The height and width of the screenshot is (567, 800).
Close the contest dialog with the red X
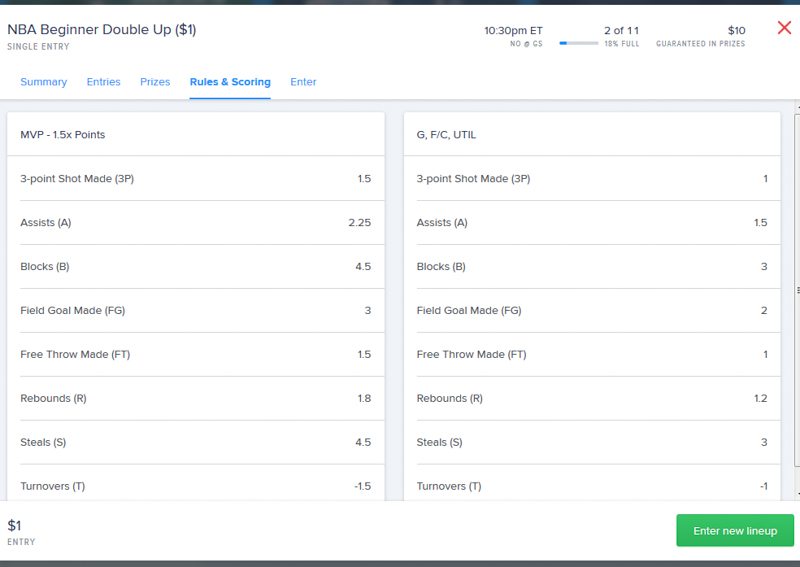click(784, 28)
